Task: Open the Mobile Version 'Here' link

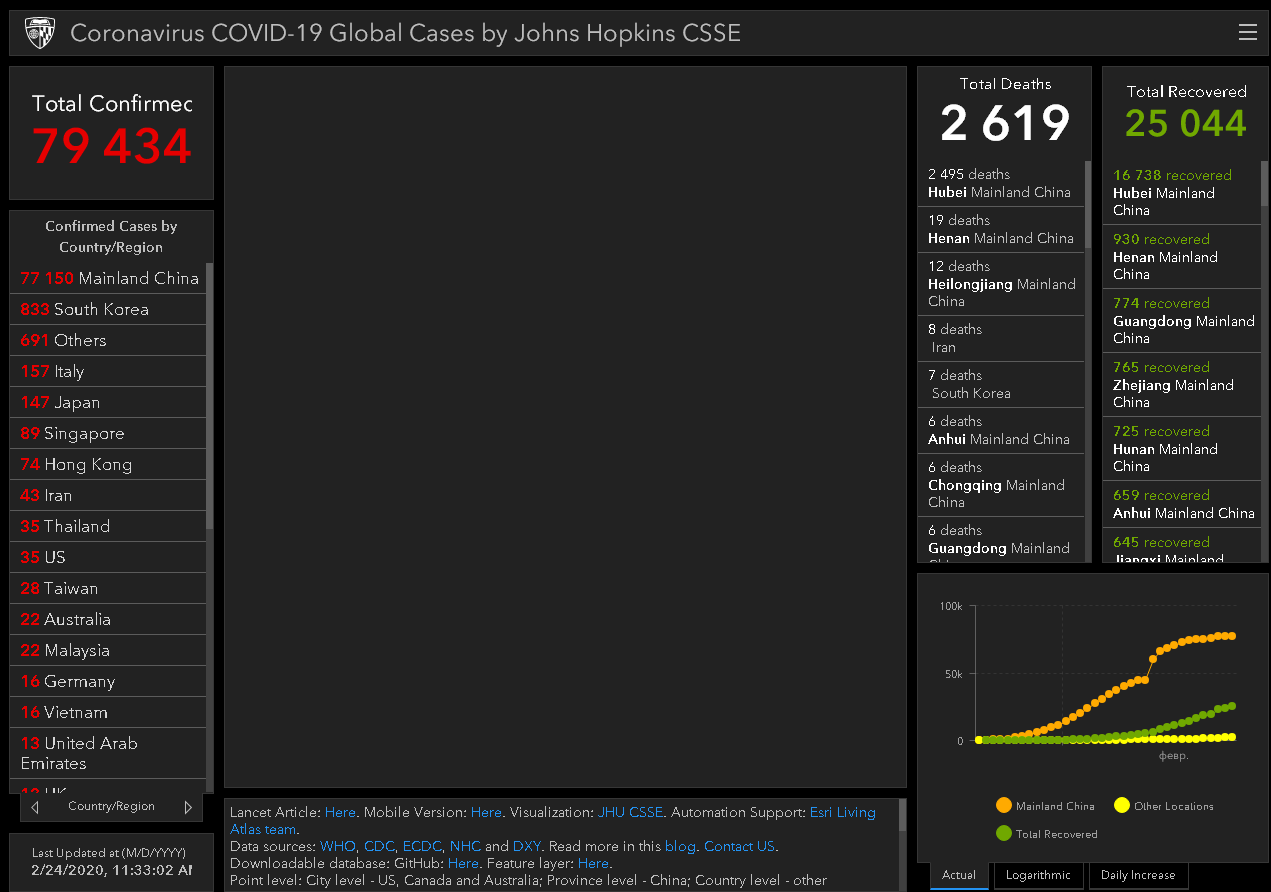Action: 486,812
